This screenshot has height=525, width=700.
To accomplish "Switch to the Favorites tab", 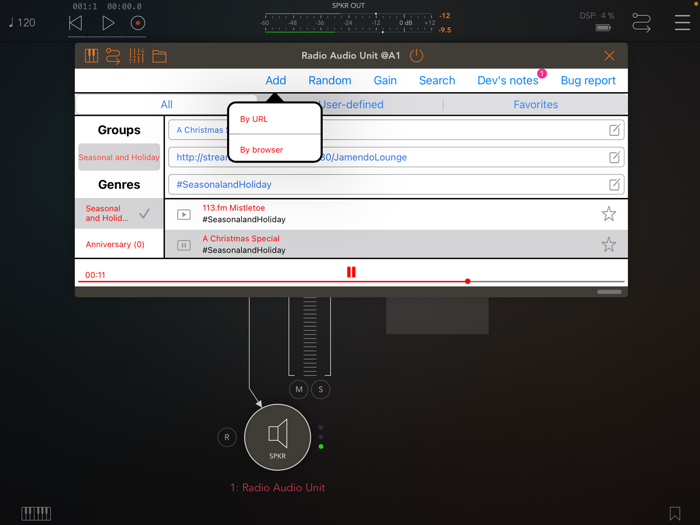I will (535, 104).
